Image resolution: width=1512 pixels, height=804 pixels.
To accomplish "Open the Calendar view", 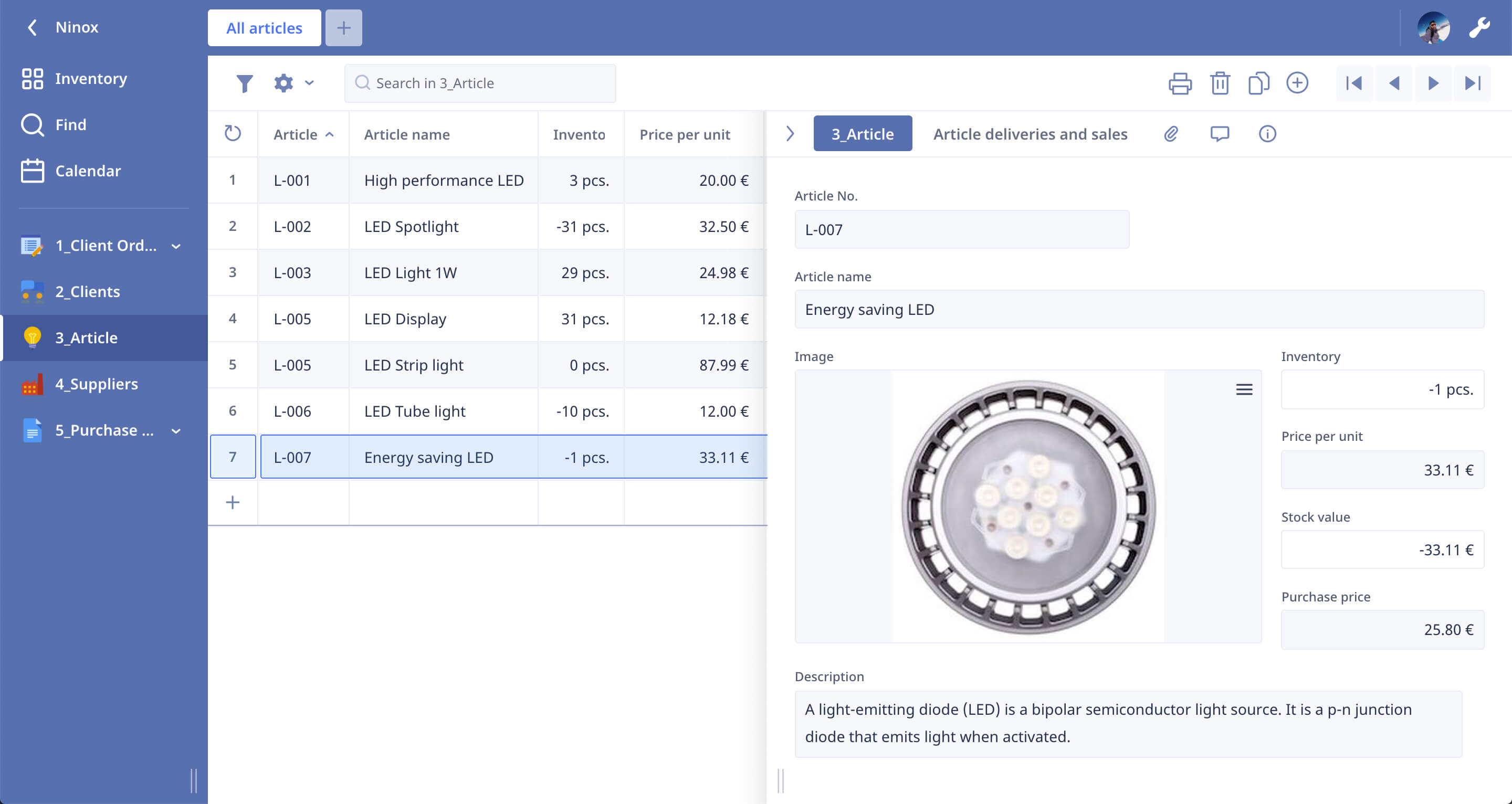I will (x=71, y=171).
